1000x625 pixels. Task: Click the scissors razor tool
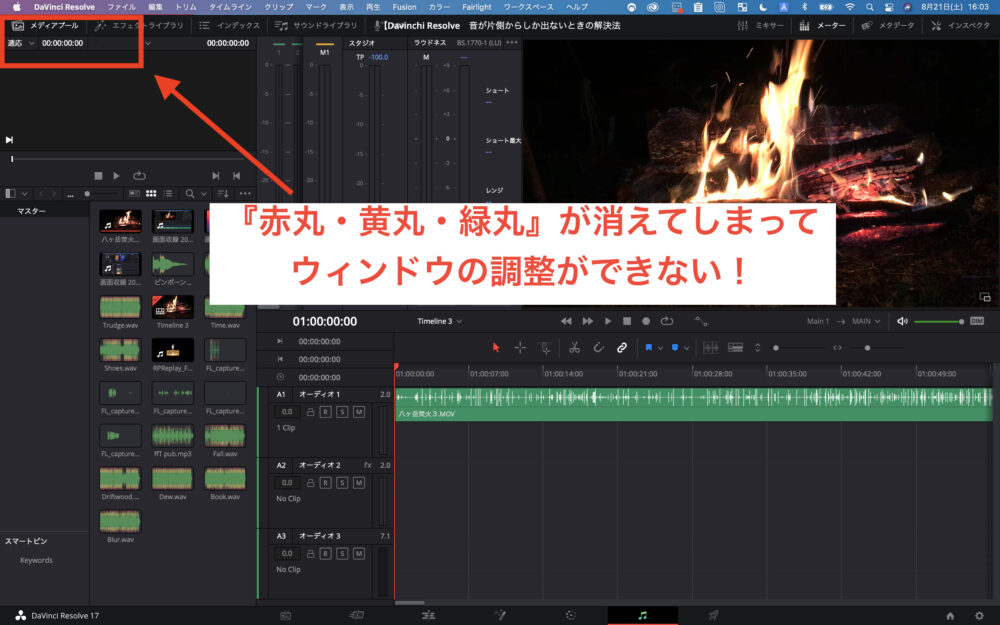tap(574, 348)
